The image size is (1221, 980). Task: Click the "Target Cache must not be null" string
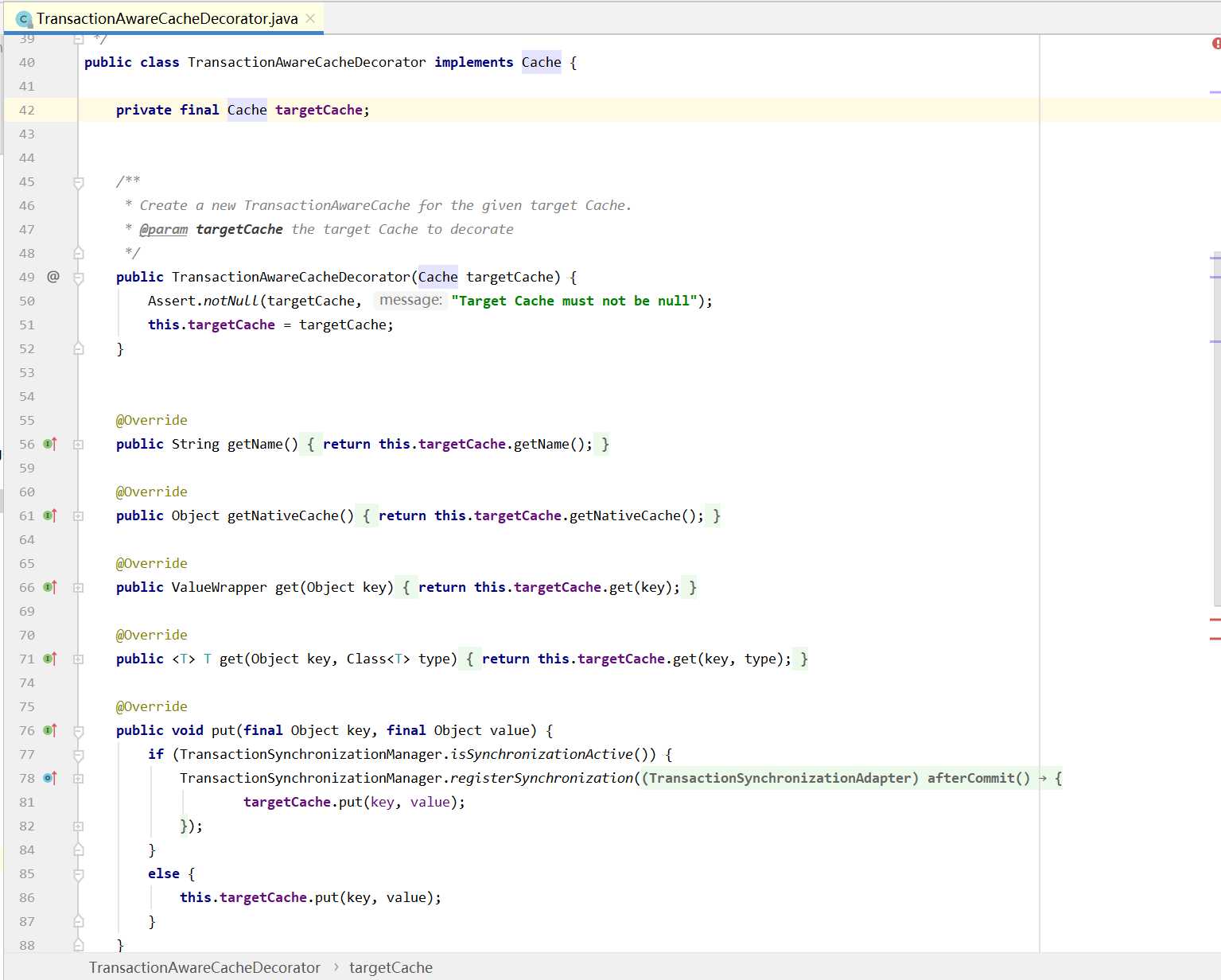(574, 301)
